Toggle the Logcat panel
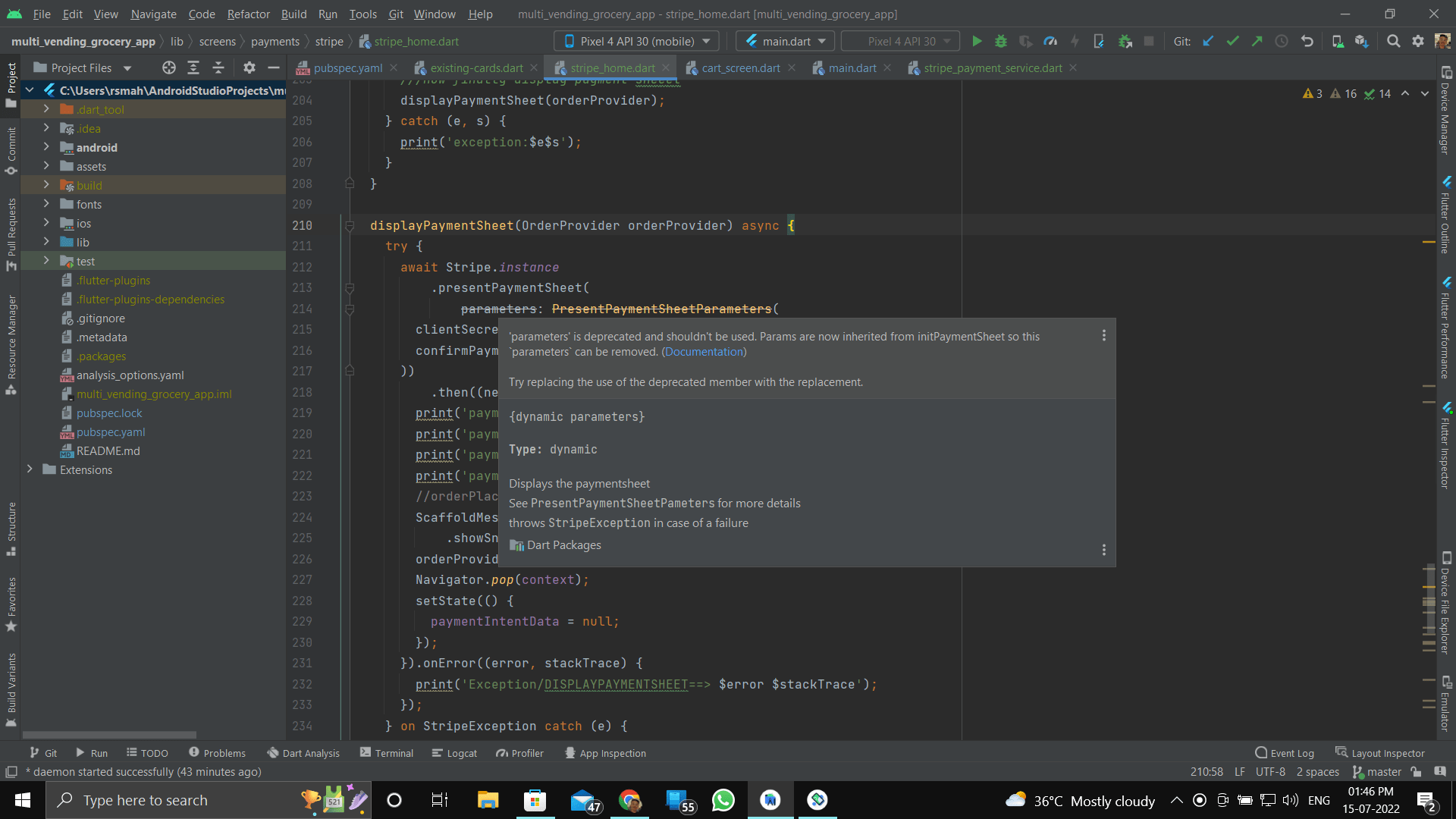This screenshot has width=1456, height=819. (x=454, y=752)
